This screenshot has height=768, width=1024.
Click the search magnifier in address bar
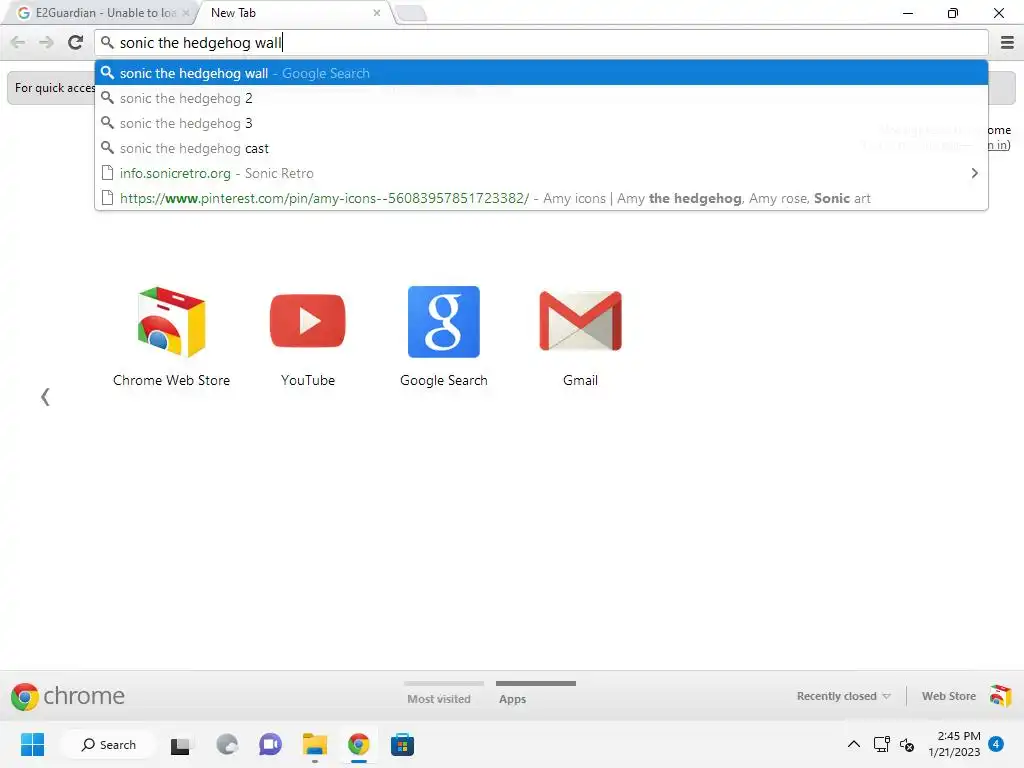[108, 42]
